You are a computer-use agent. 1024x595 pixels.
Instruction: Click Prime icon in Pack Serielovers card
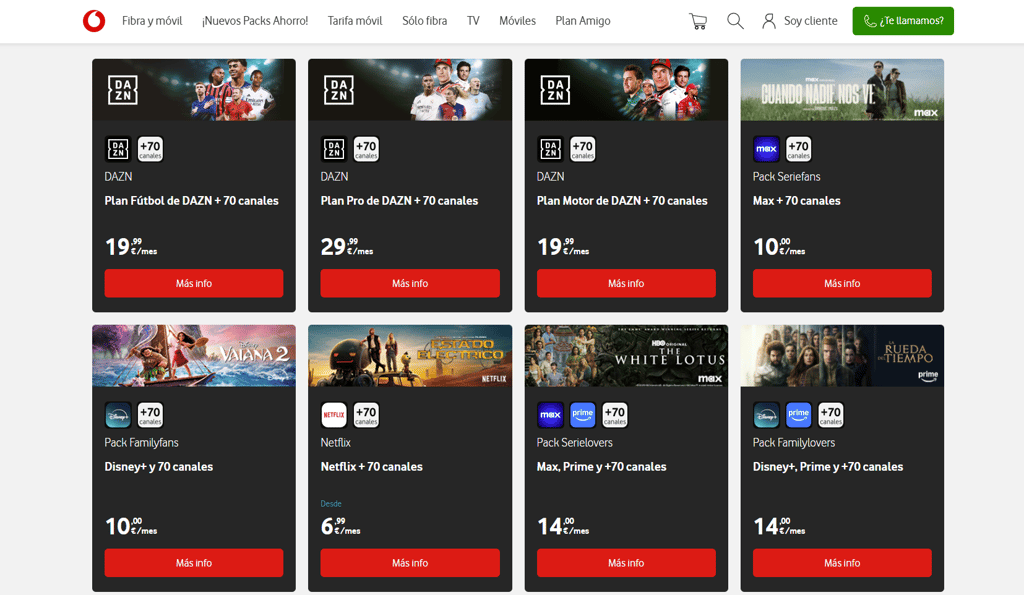[583, 415]
